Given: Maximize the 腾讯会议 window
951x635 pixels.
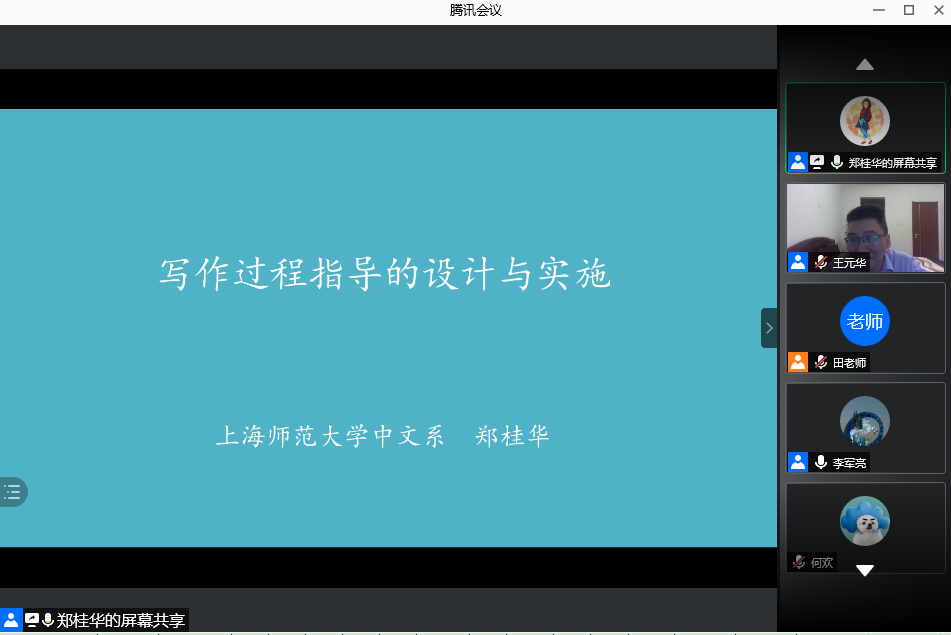Looking at the screenshot, I should pos(908,10).
